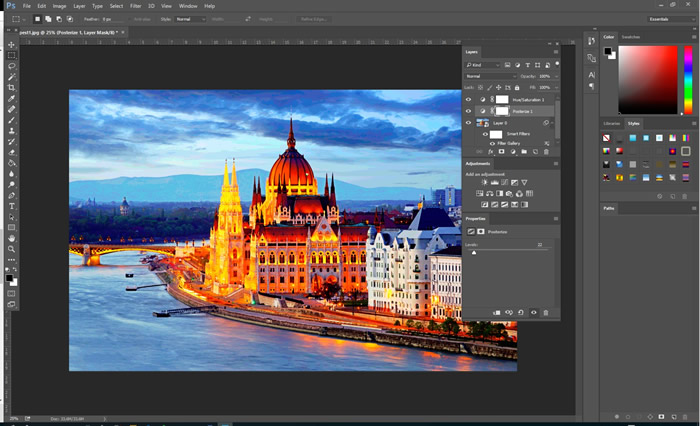Select the Eraser tool

[12, 152]
